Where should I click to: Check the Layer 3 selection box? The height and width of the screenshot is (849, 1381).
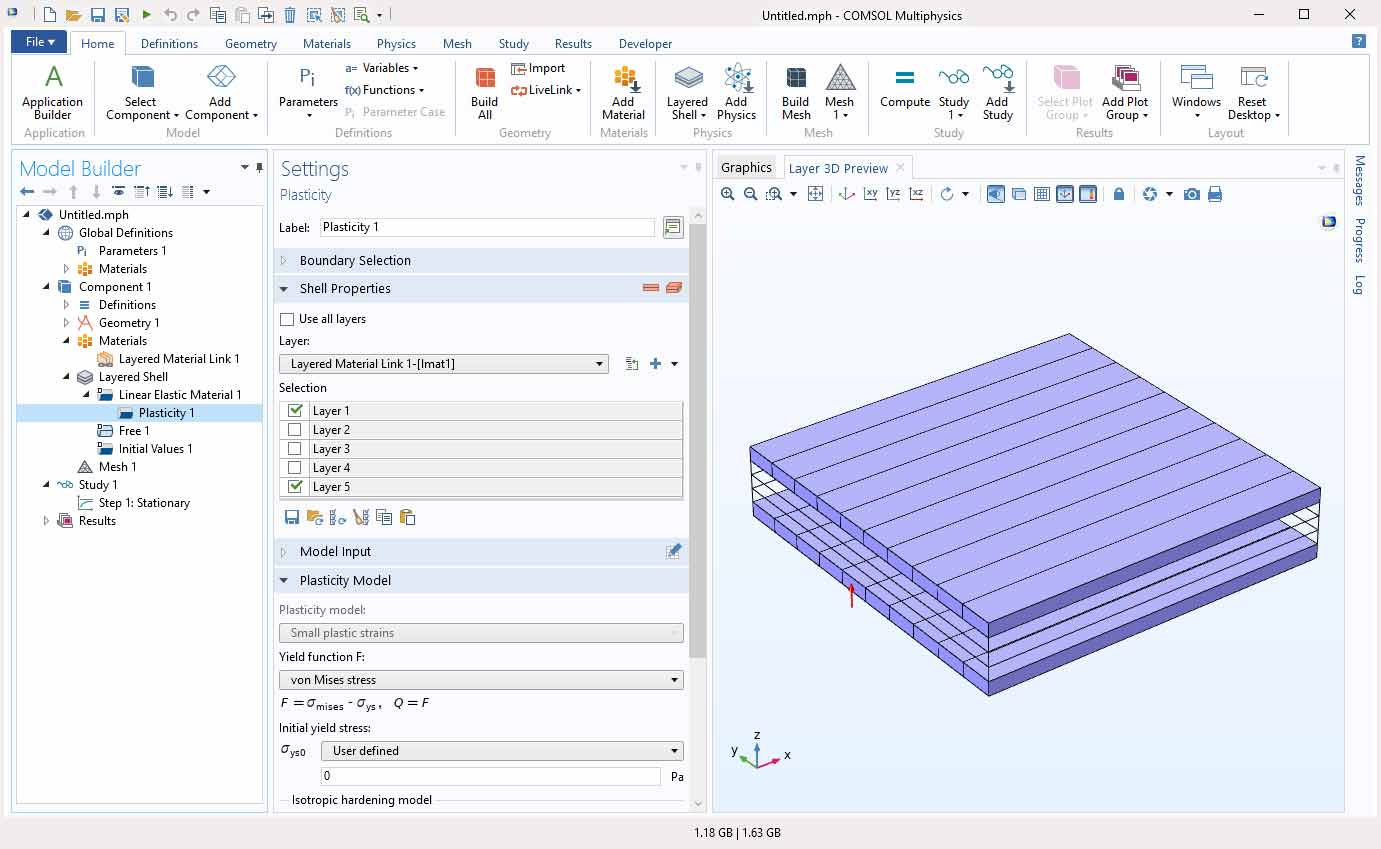[294, 449]
